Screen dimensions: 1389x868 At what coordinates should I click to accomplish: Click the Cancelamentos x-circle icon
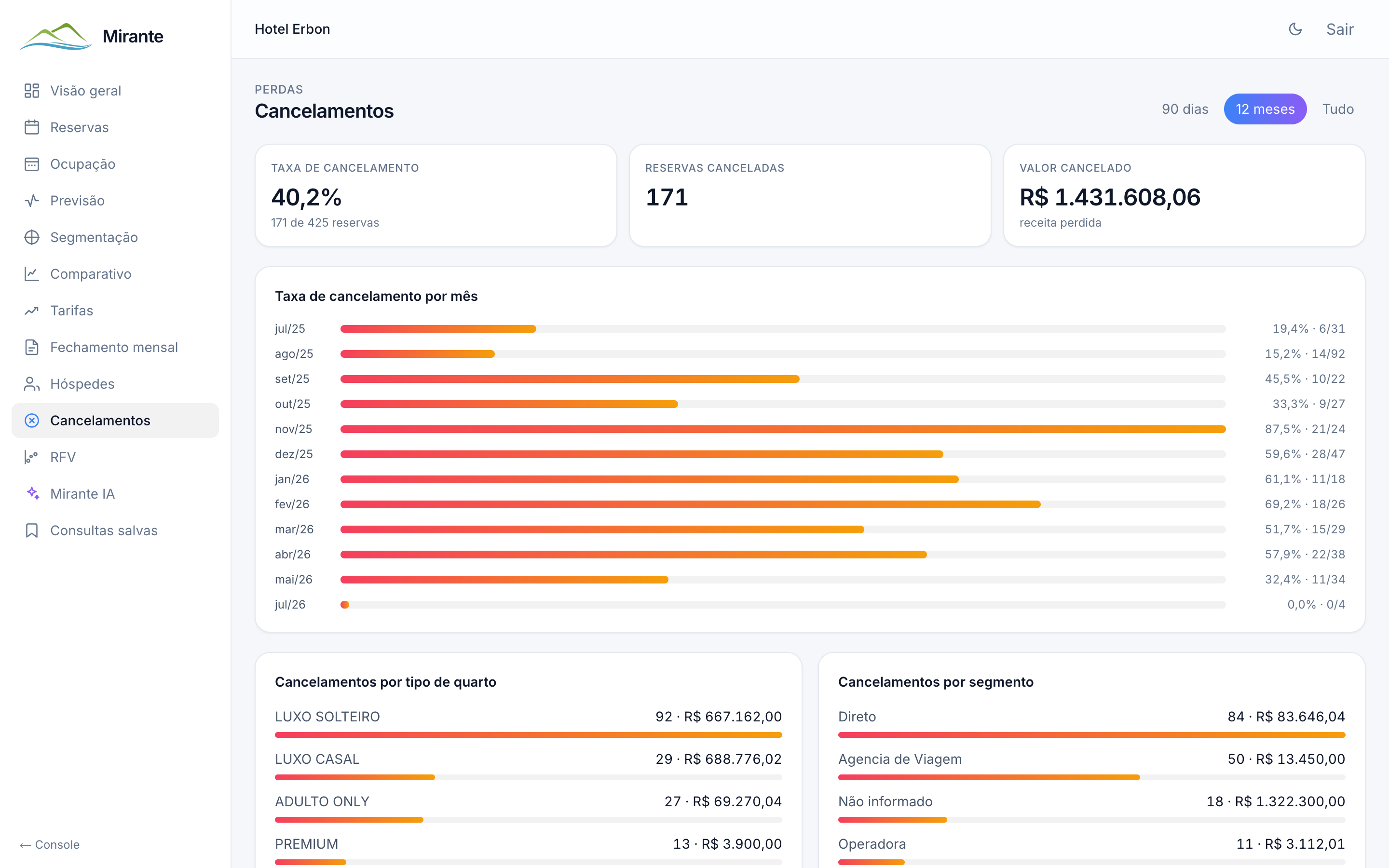tap(31, 421)
